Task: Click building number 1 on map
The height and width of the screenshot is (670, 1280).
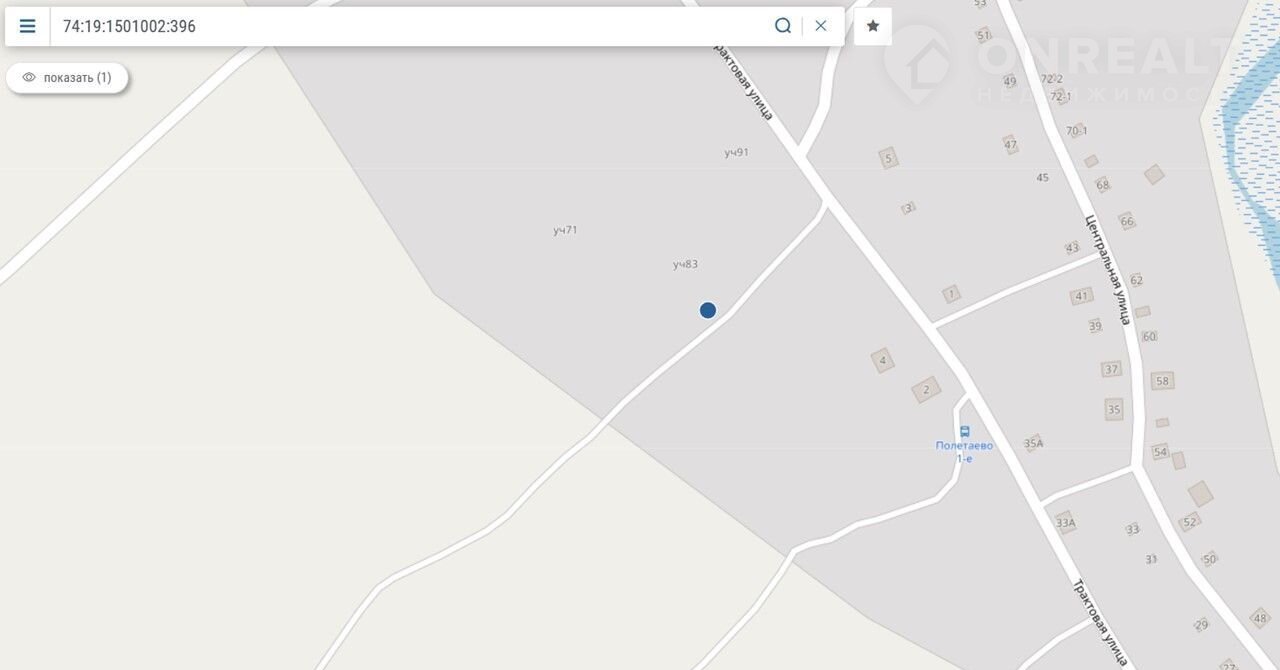Action: pyautogui.click(x=951, y=294)
